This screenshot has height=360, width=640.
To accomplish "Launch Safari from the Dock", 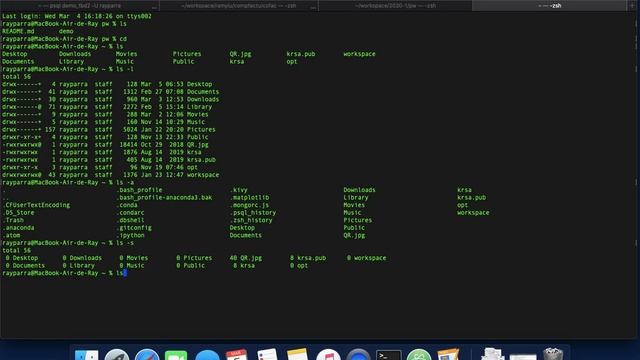I will click(x=147, y=354).
